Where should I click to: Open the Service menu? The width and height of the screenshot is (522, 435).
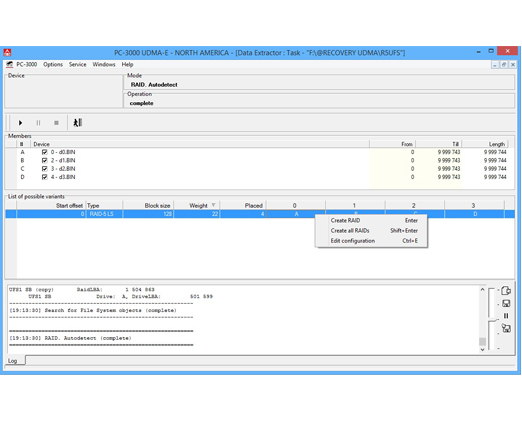pos(77,64)
